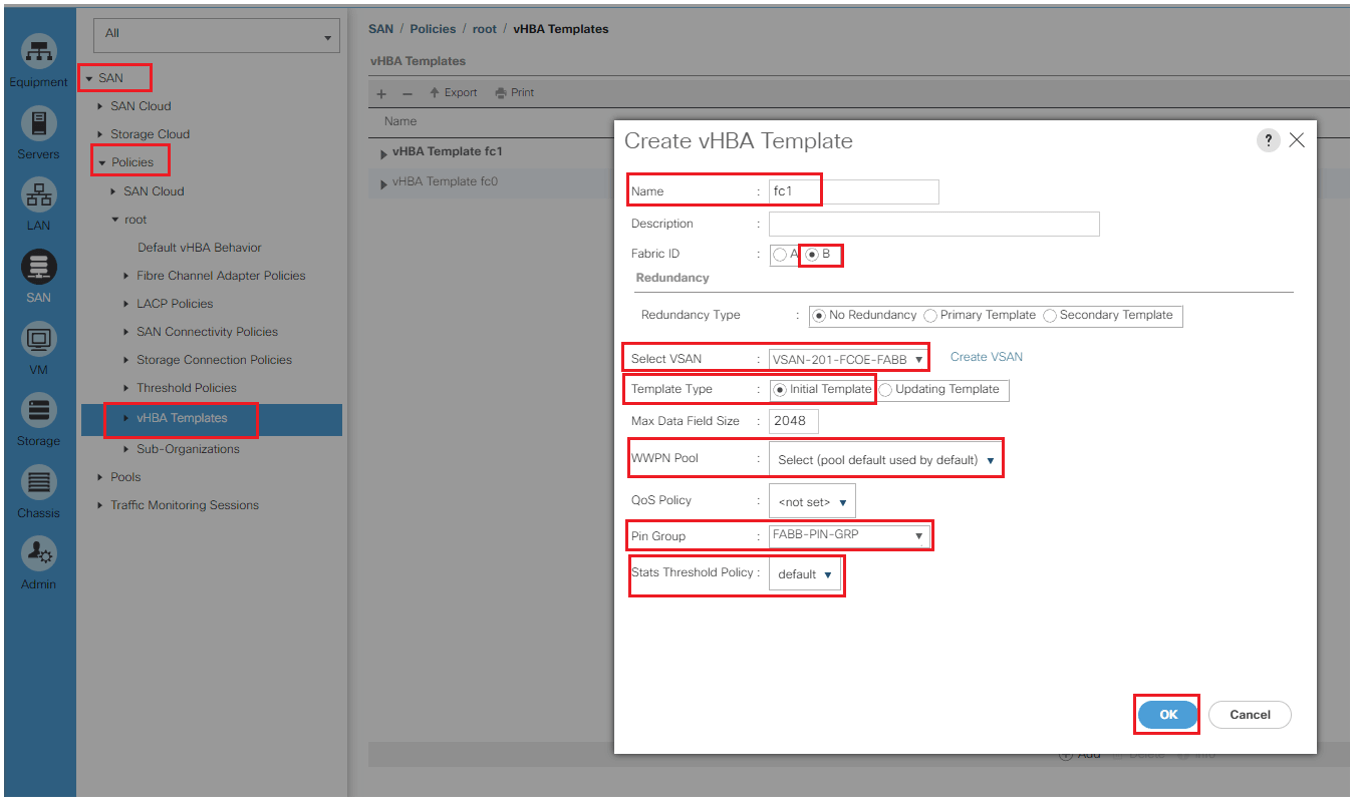
Task: Click the Cancel button
Action: [x=1250, y=715]
